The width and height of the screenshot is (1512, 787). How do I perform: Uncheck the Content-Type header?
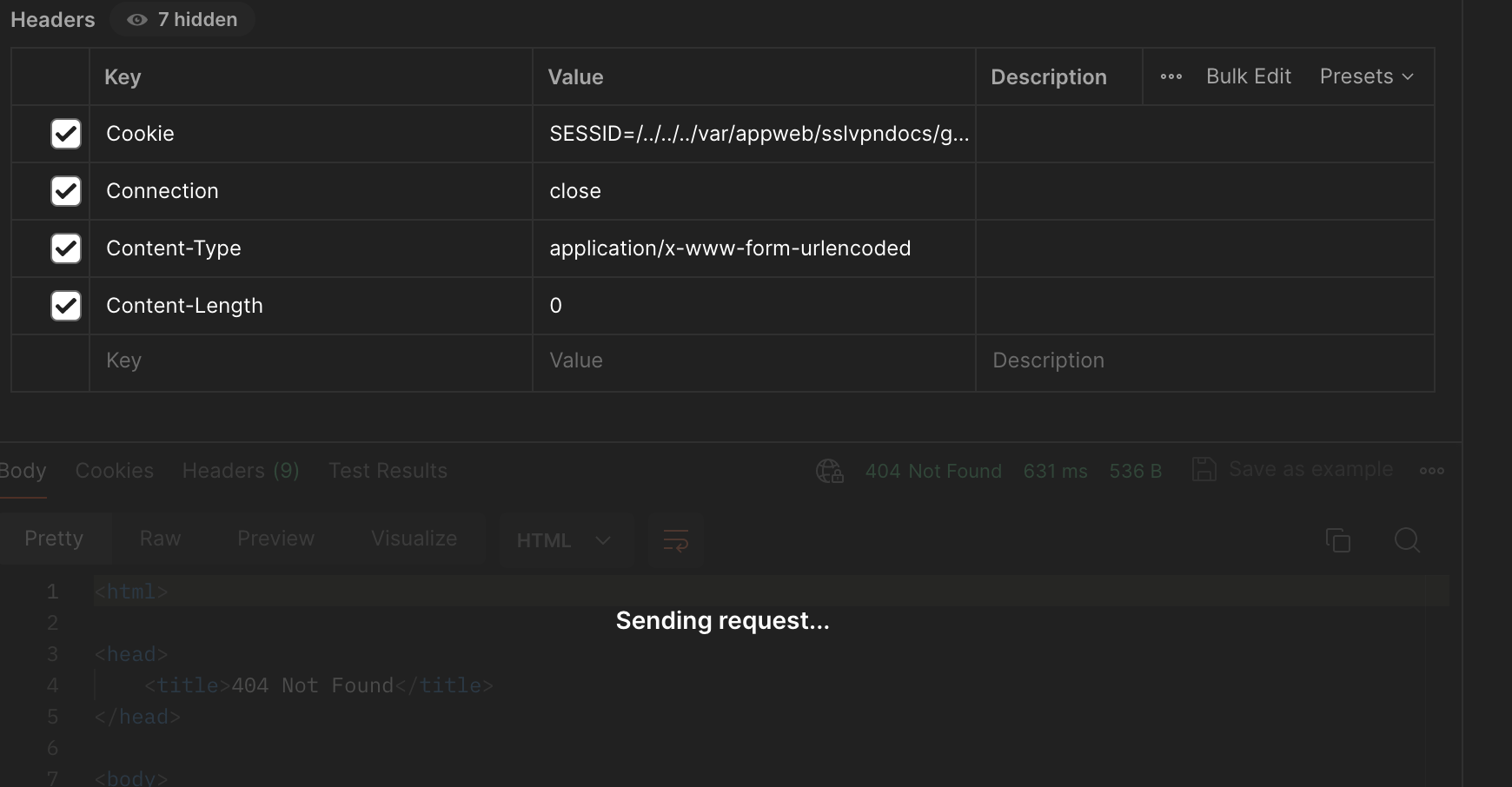tap(66, 248)
